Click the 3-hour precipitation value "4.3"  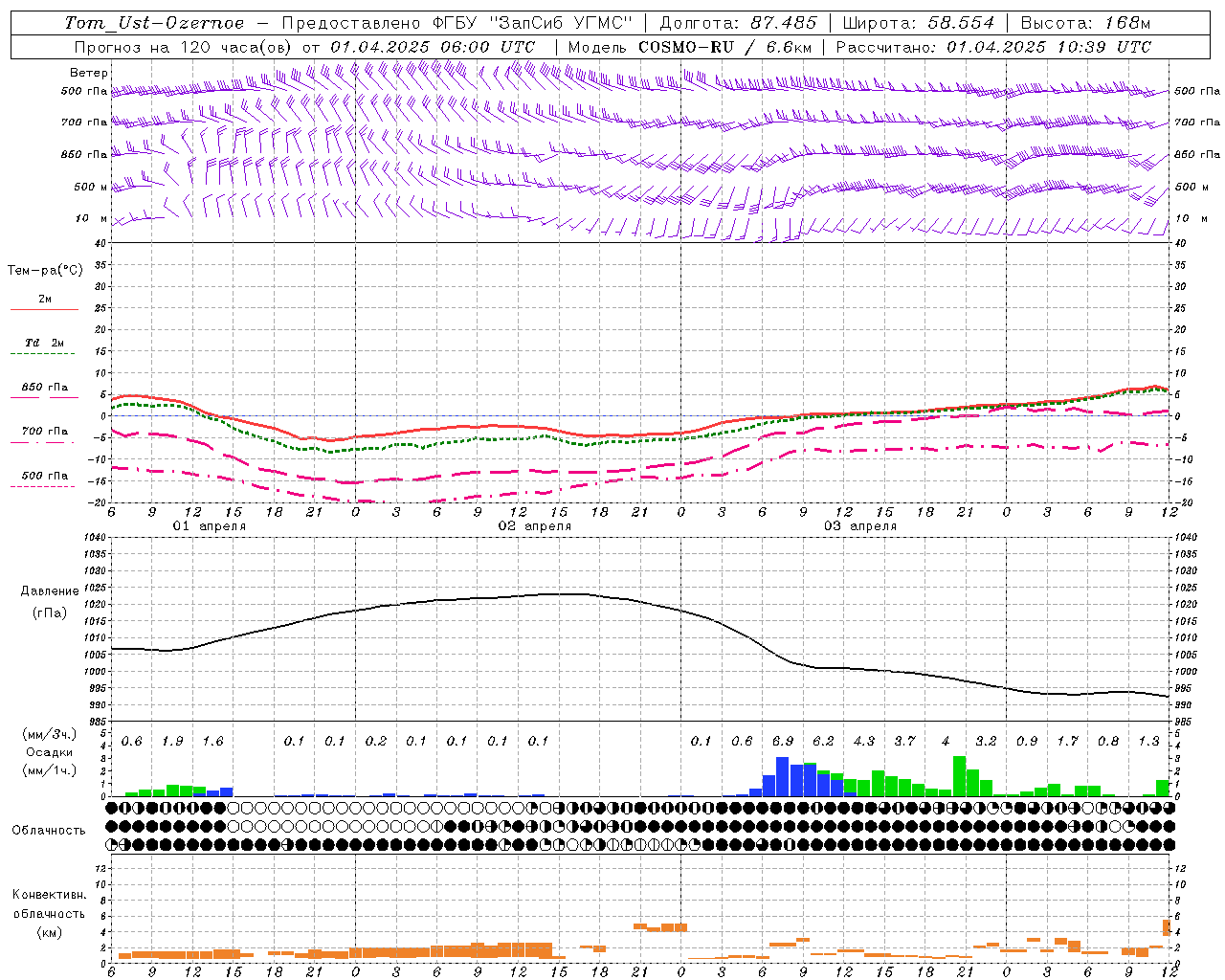tap(863, 742)
